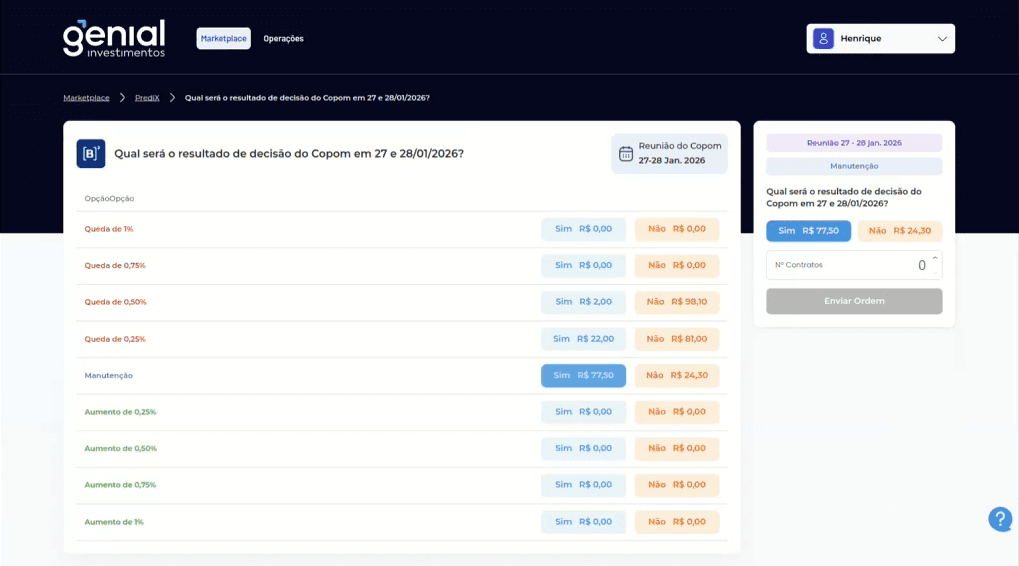Image resolution: width=1019 pixels, height=566 pixels.
Task: Click Sim for Aumento de 0,25%
Action: pyautogui.click(x=584, y=411)
